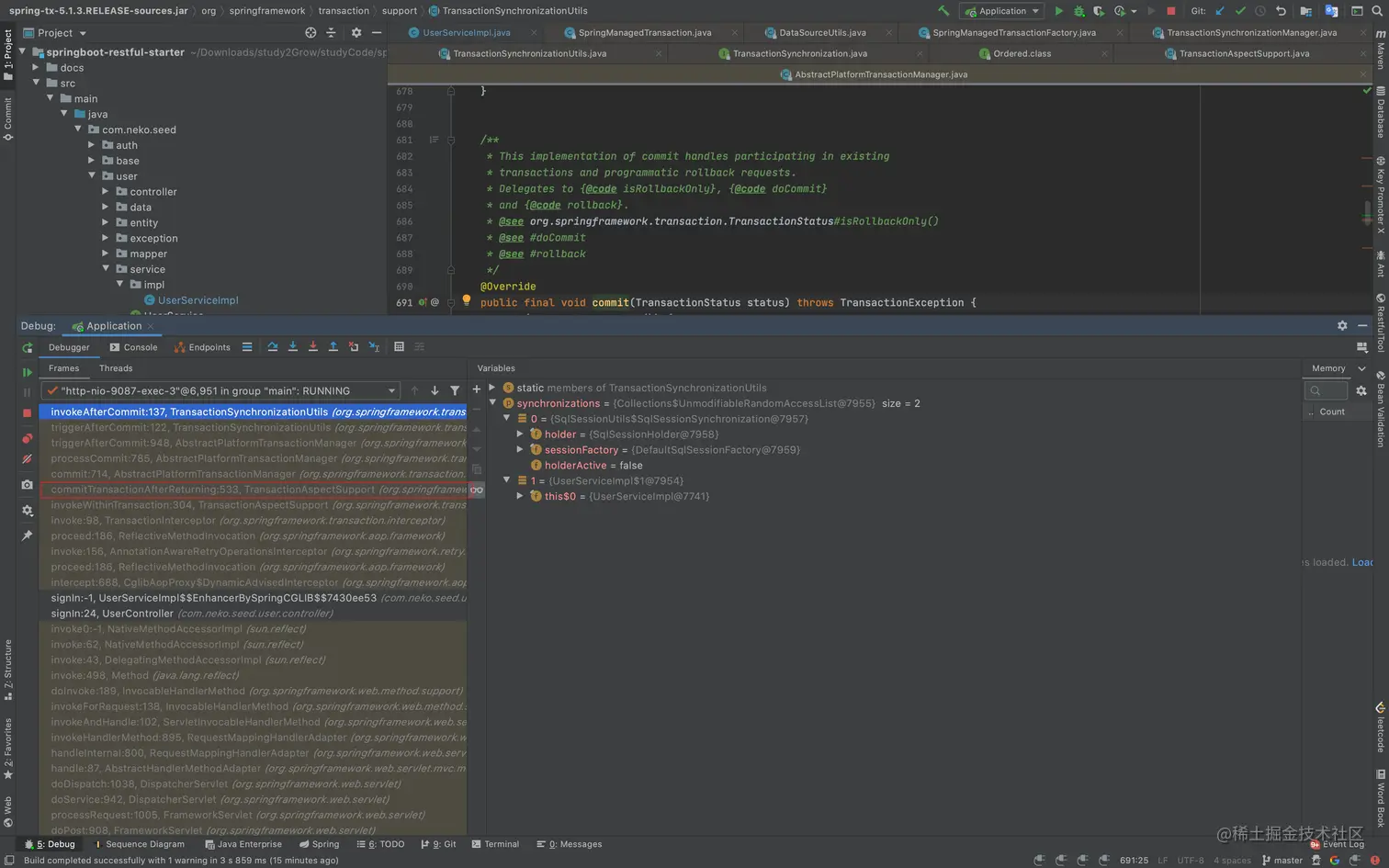Click the UTF-8 encoding in the status bar

click(x=1191, y=861)
